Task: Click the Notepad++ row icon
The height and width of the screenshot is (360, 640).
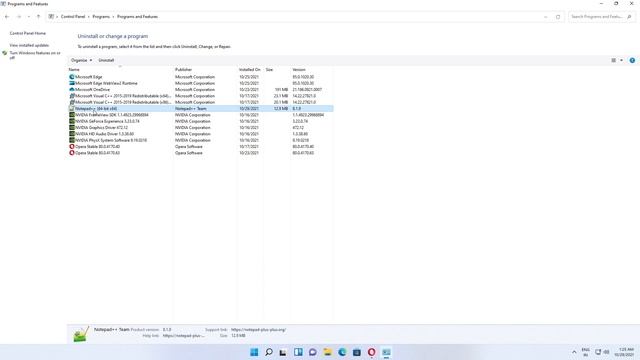Action: click(x=72, y=109)
